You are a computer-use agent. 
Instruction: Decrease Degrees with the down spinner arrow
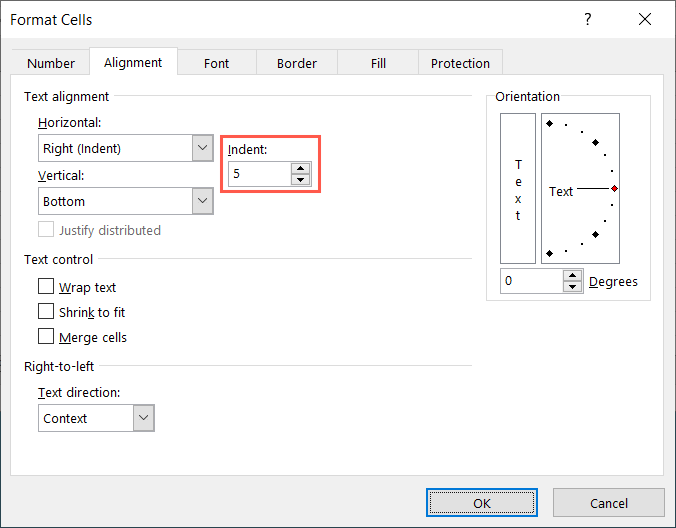(x=573, y=287)
